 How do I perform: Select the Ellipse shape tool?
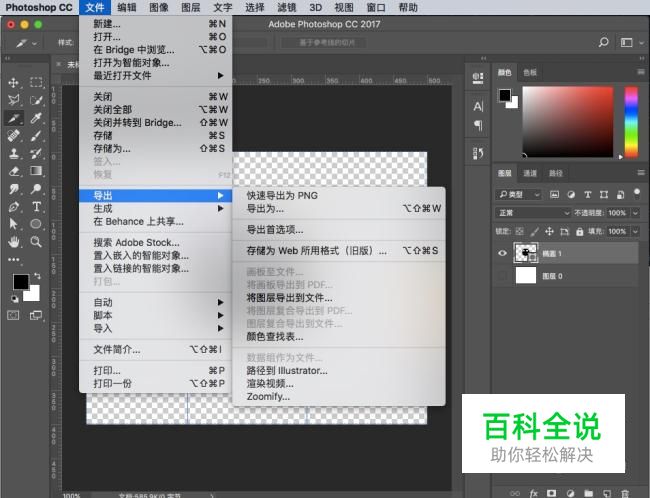pyautogui.click(x=36, y=224)
